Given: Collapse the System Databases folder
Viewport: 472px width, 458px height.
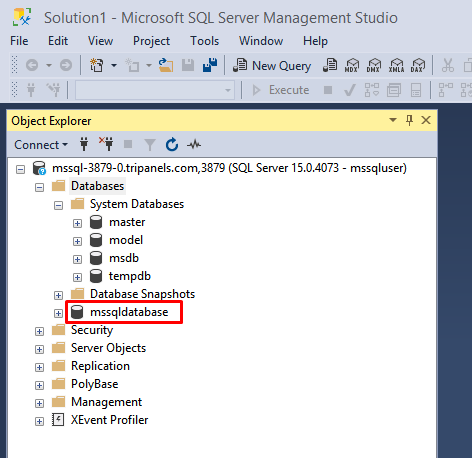Looking at the screenshot, I should point(58,205).
